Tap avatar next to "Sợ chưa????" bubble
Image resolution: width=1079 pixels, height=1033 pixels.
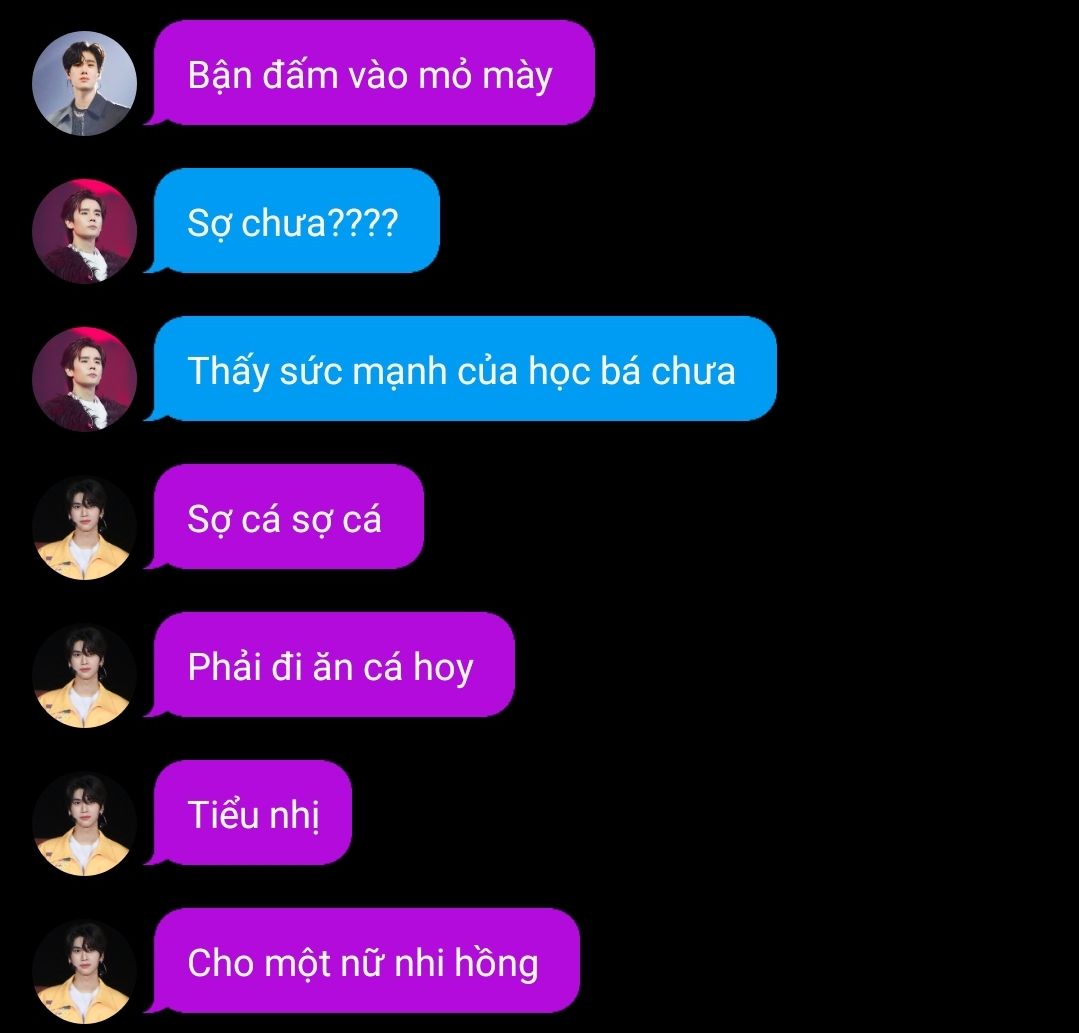(x=84, y=231)
